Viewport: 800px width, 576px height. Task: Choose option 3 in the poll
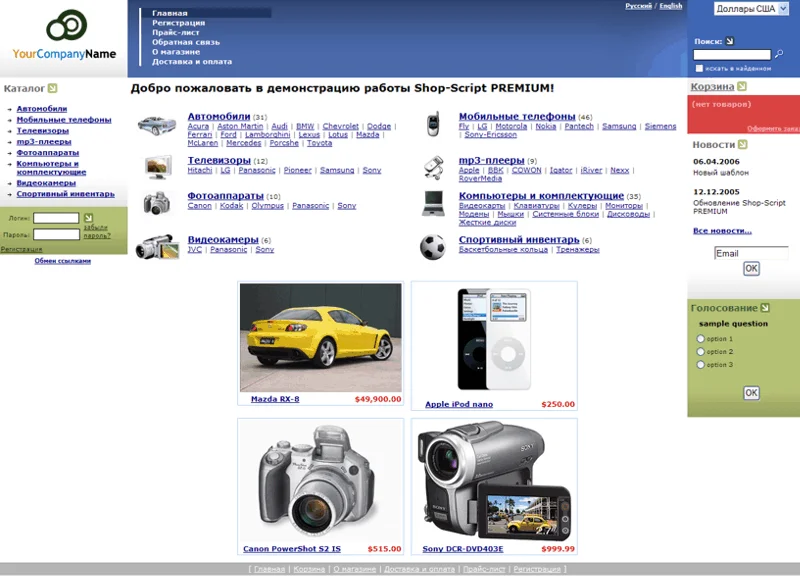700,365
